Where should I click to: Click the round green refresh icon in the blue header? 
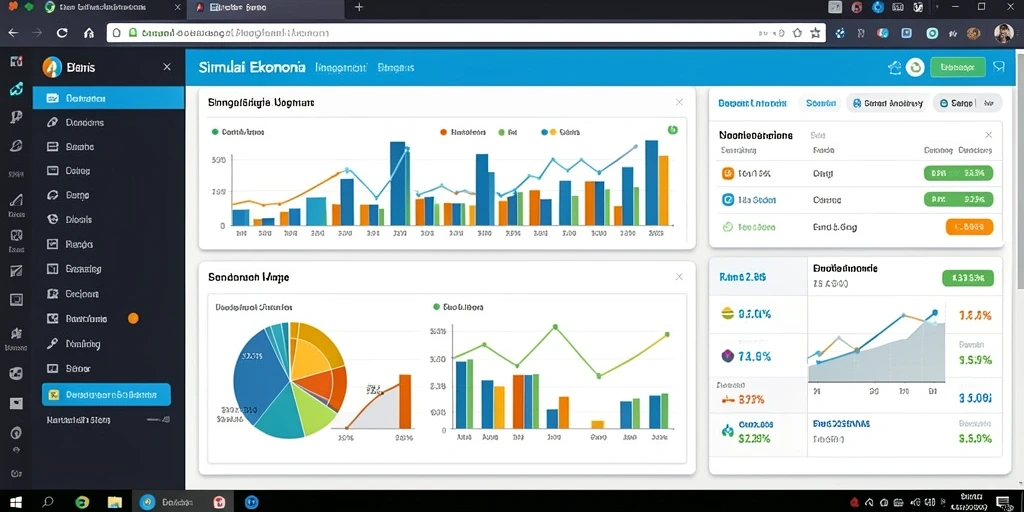tap(916, 67)
